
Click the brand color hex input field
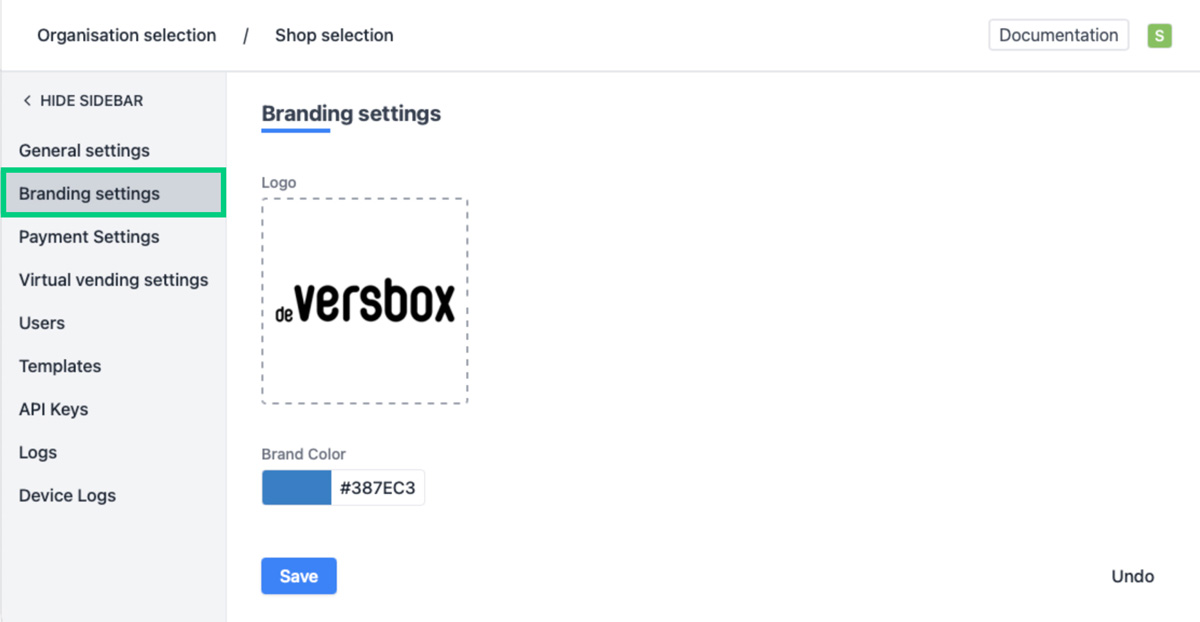pos(377,488)
